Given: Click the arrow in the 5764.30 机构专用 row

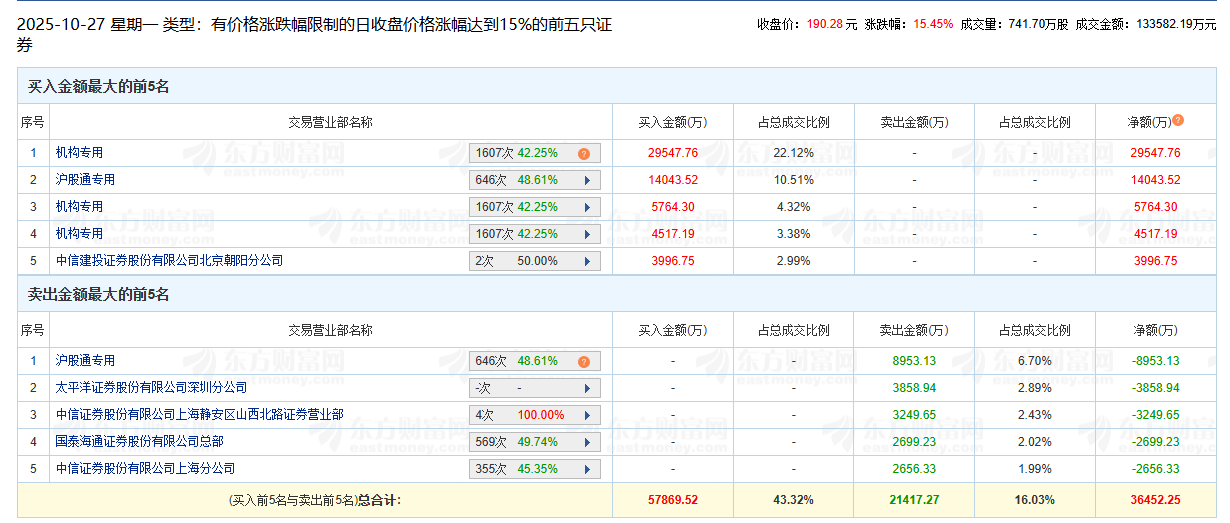Looking at the screenshot, I should point(586,207).
